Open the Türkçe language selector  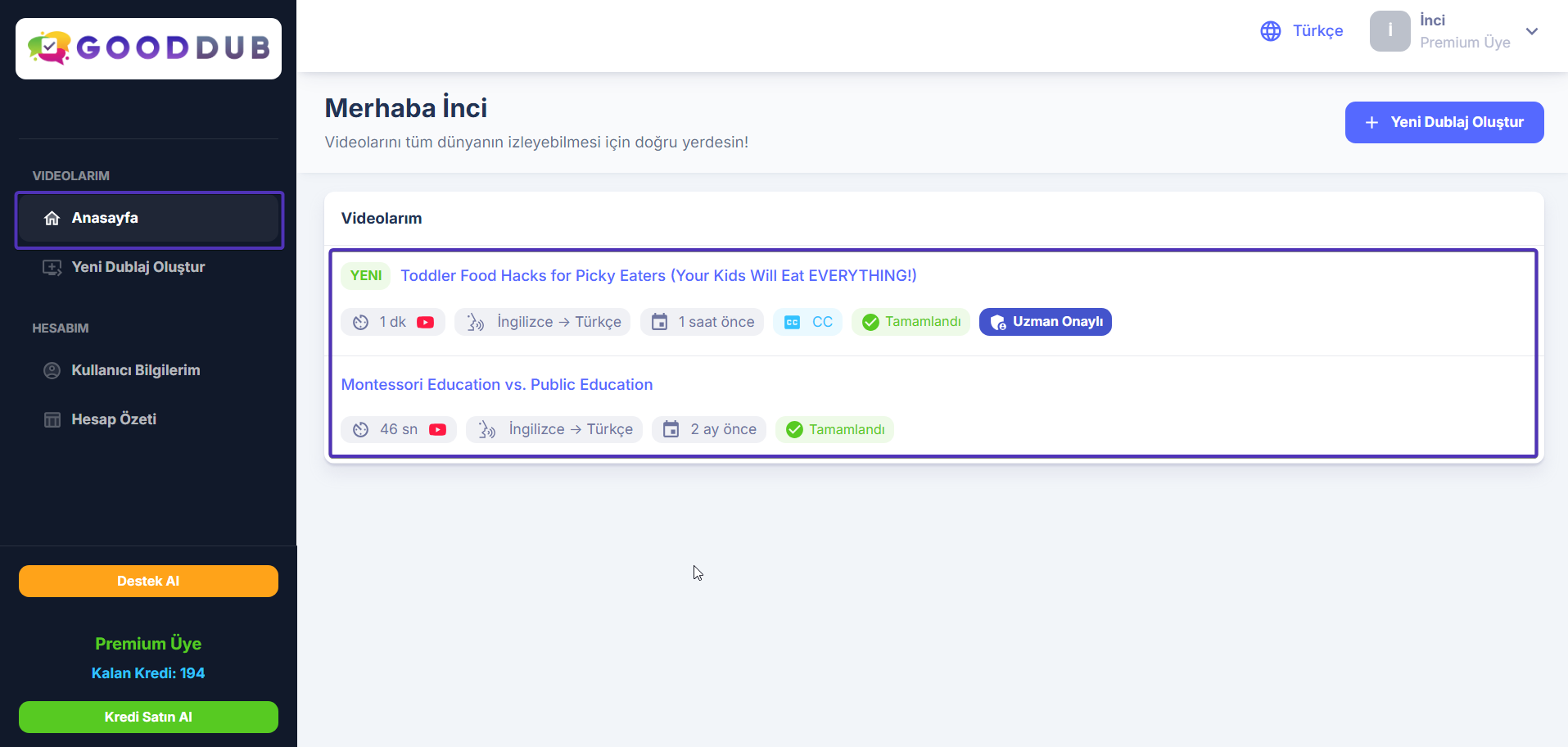coord(1317,31)
